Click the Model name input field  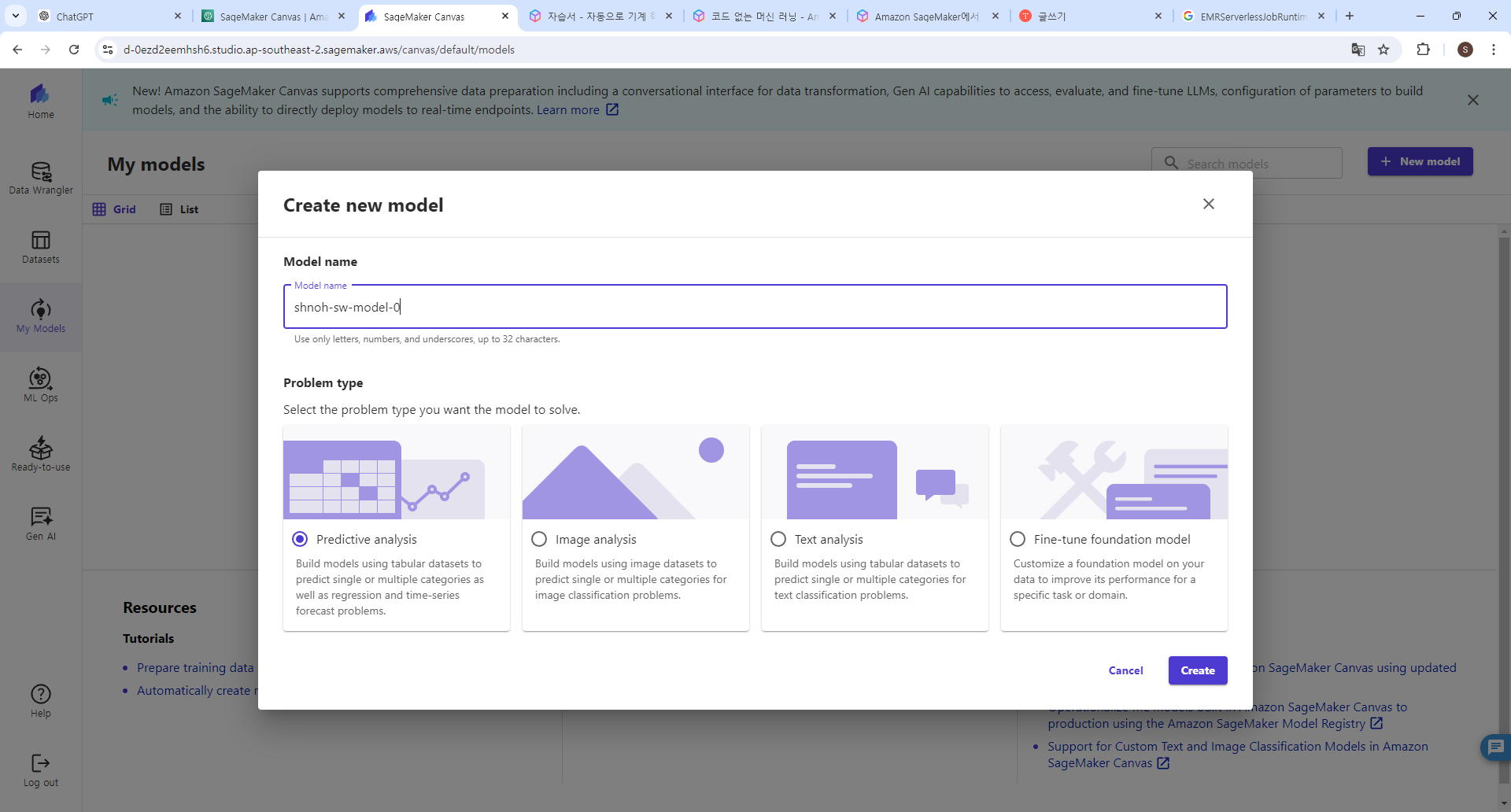tap(755, 307)
